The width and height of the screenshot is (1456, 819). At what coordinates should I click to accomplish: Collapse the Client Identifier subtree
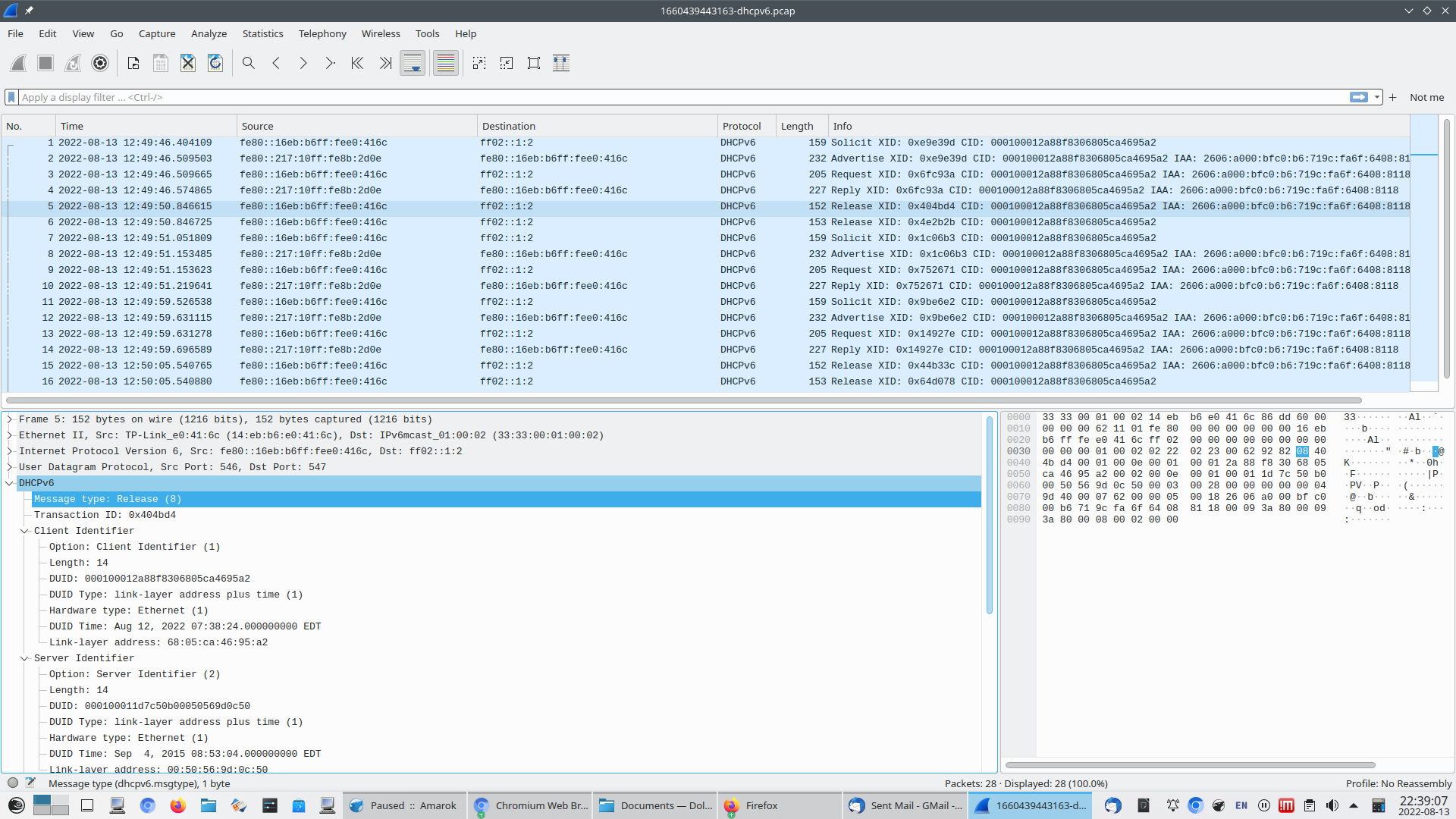(24, 531)
